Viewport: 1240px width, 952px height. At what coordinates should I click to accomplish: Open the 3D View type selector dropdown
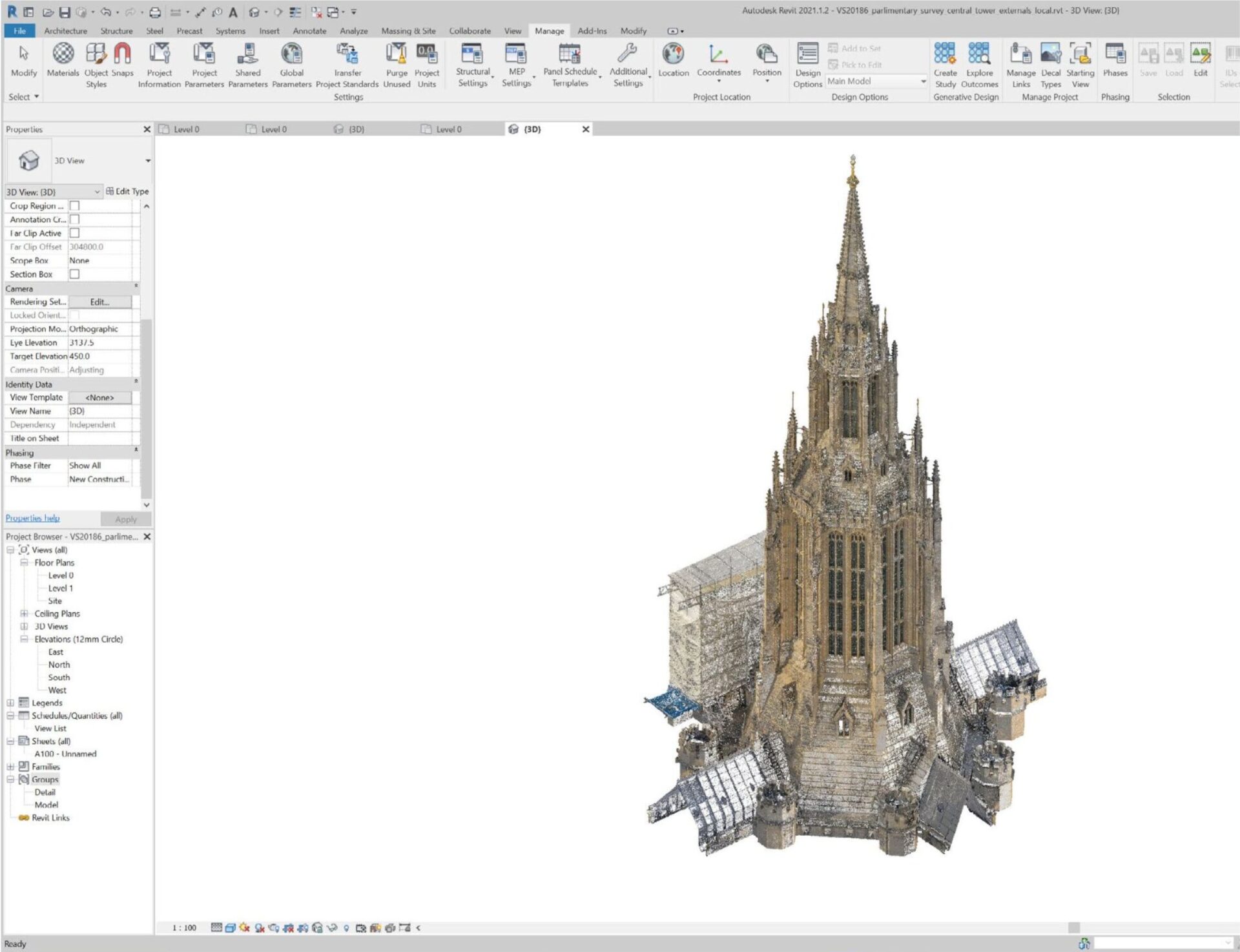coord(148,161)
